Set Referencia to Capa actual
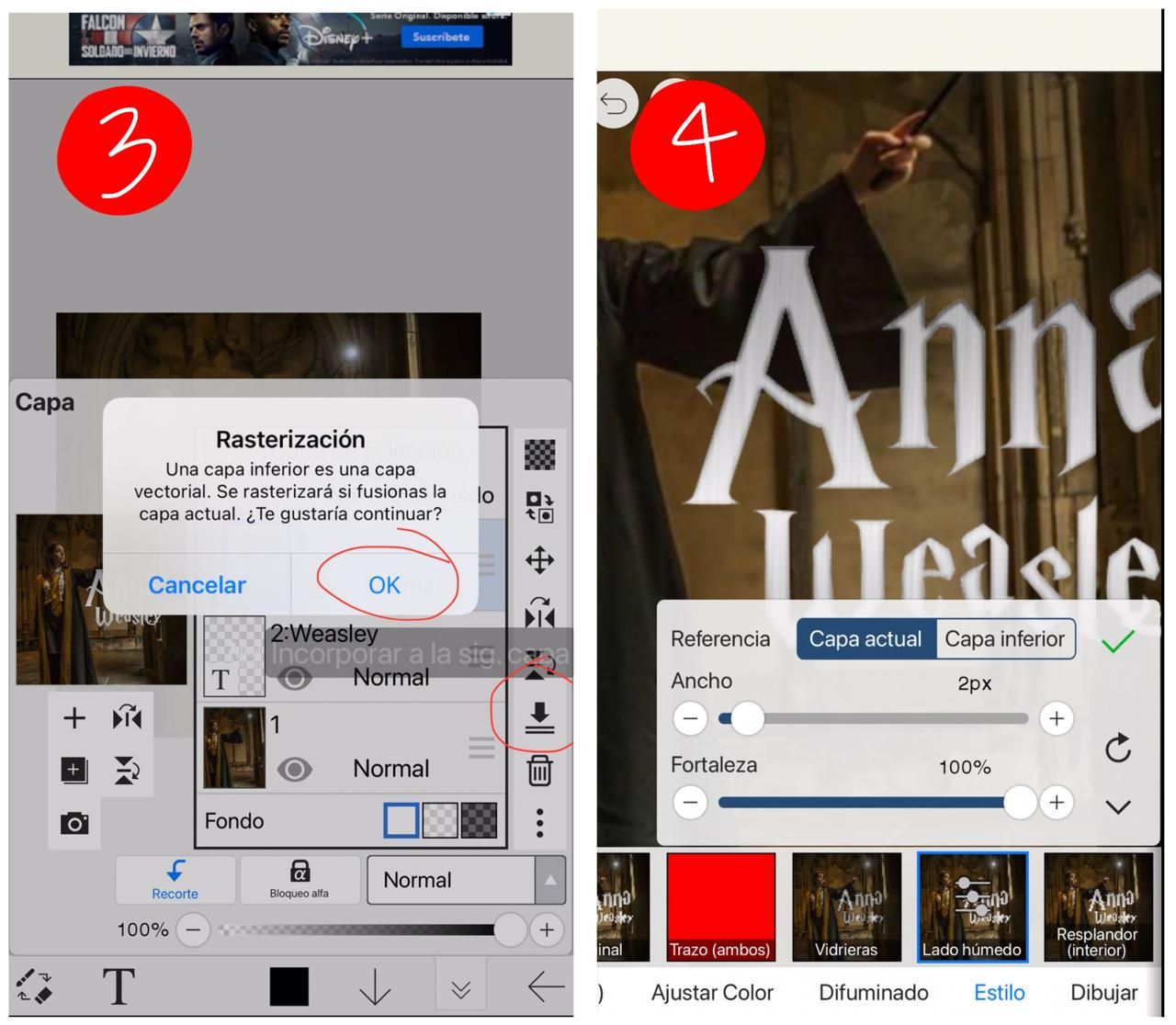This screenshot has width=1176, height=1025. point(865,638)
